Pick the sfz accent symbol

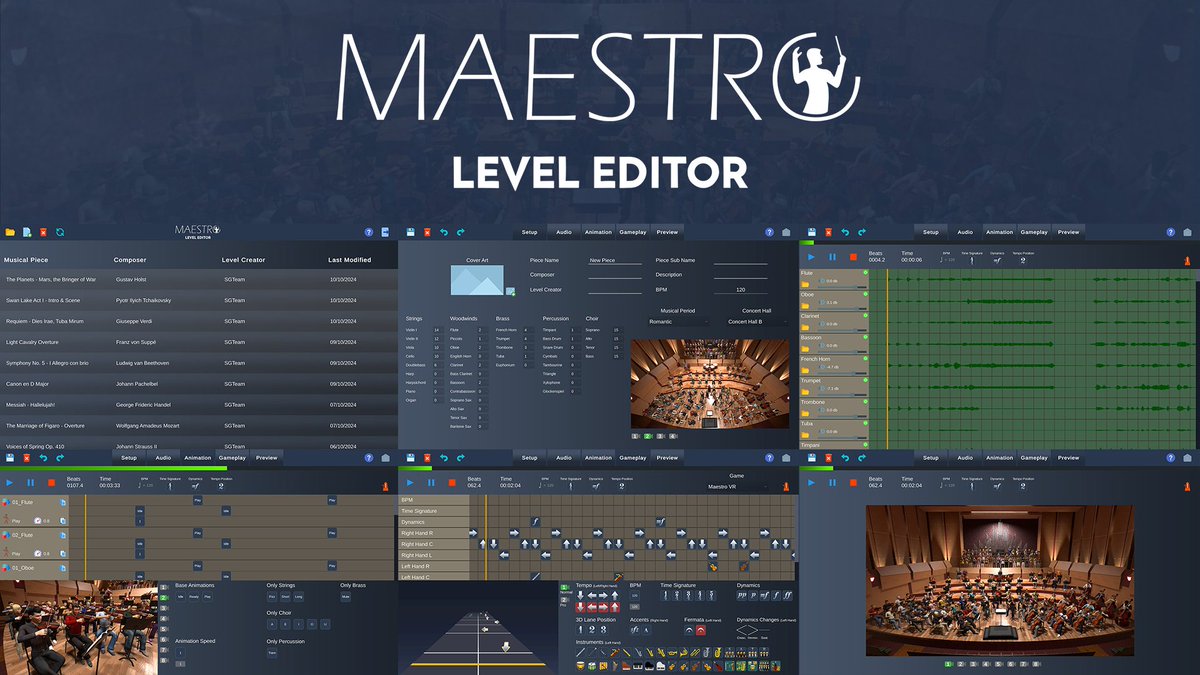(x=634, y=630)
